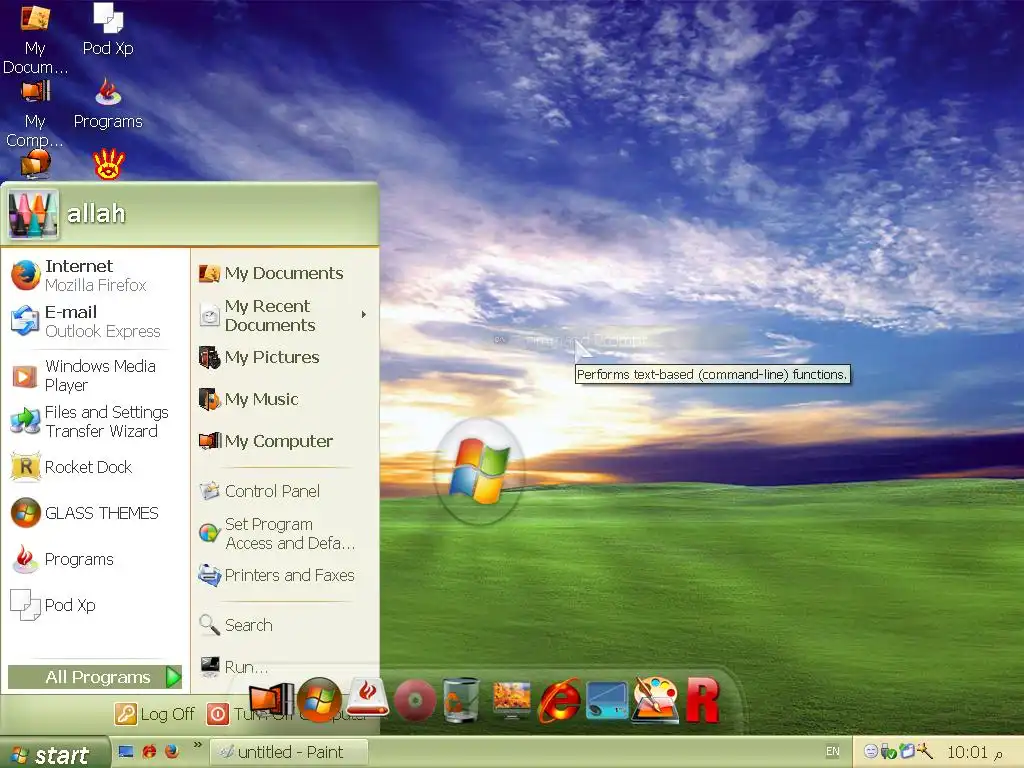The width and height of the screenshot is (1024, 768).
Task: Click red R icon in RocketDock
Action: click(703, 701)
